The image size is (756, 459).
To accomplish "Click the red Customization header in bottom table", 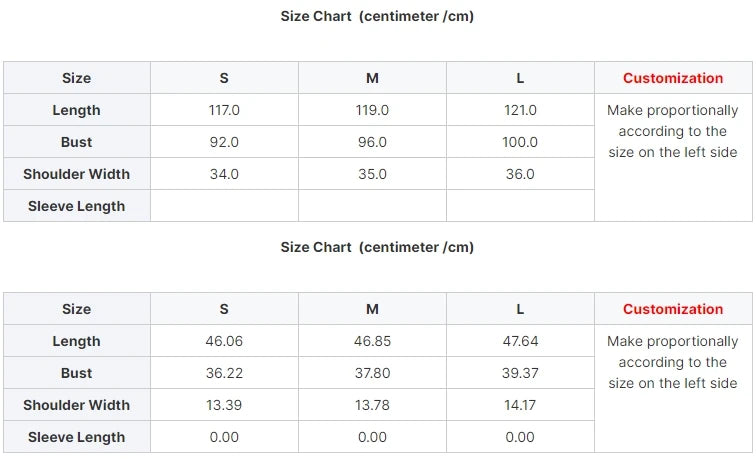I will point(673,309).
